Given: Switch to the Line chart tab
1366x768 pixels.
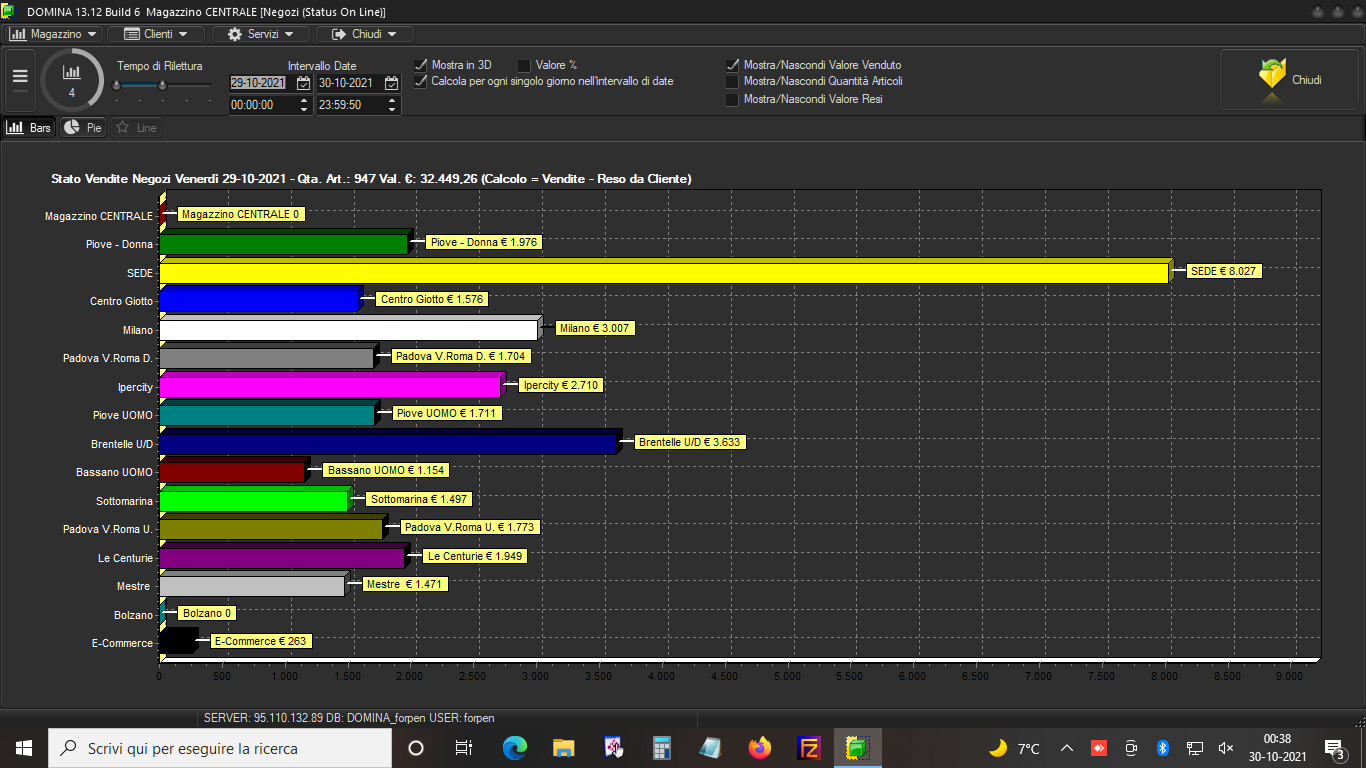Looking at the screenshot, I should pyautogui.click(x=136, y=128).
